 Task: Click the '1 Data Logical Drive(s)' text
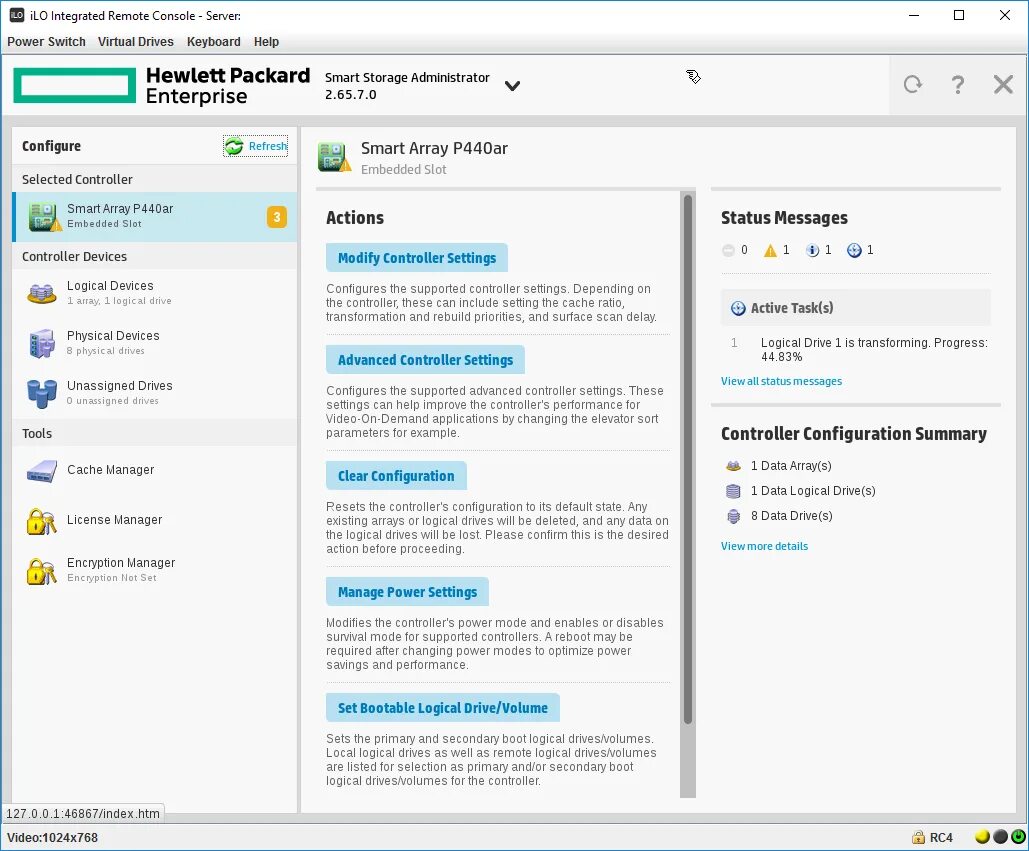(x=813, y=491)
